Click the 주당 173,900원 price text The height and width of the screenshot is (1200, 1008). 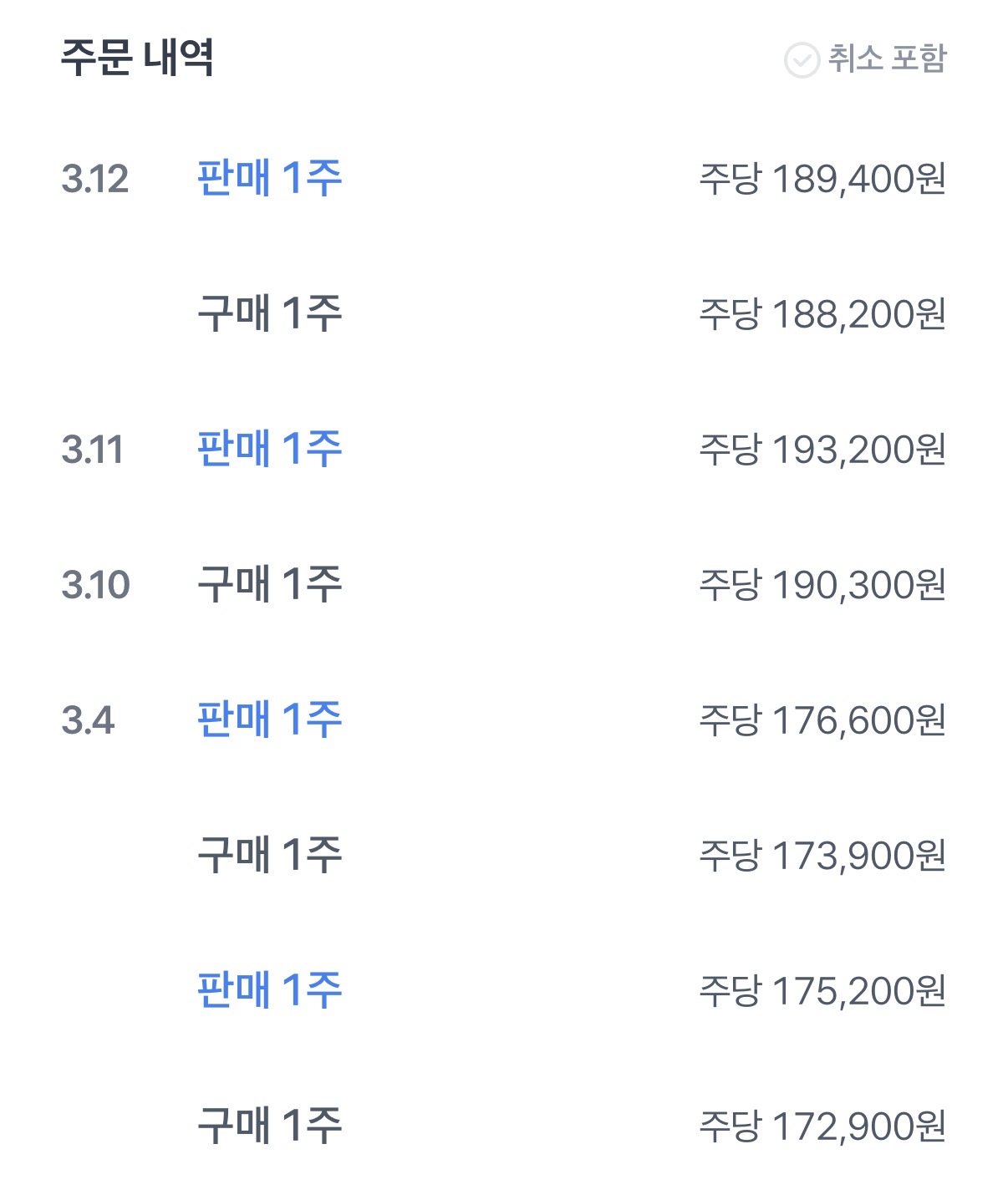(x=822, y=856)
